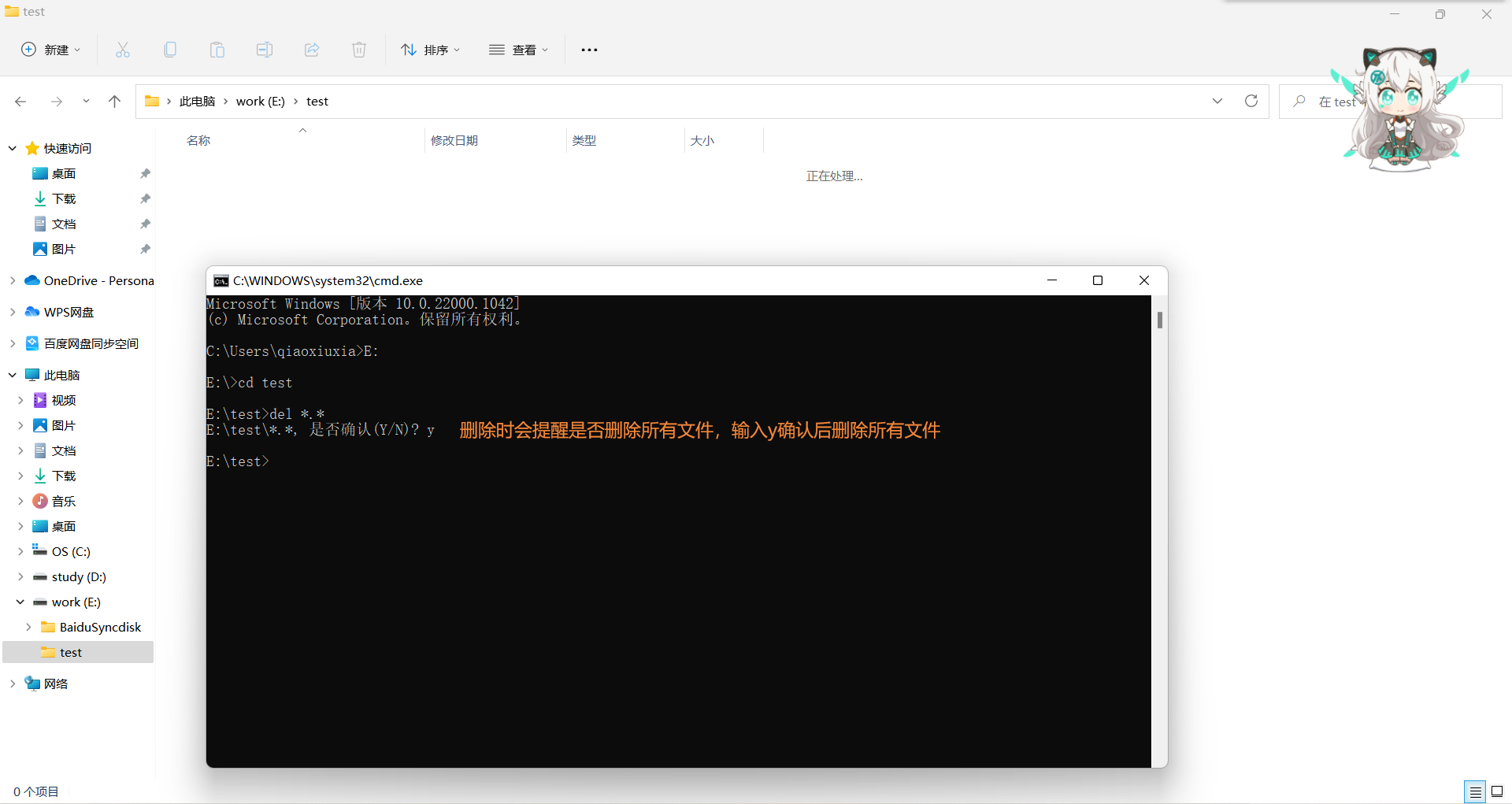
Task: Click the search box for test folder
Action: 1390,102
